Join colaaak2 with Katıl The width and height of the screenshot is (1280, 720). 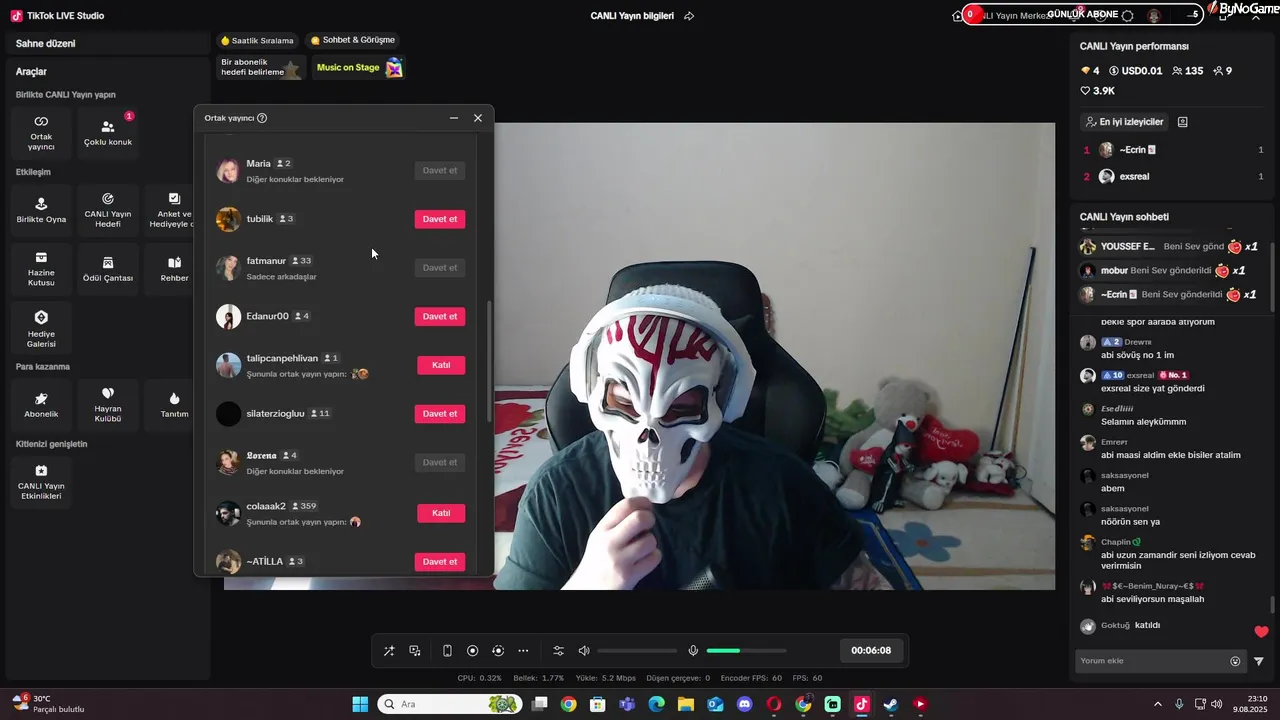click(x=441, y=513)
